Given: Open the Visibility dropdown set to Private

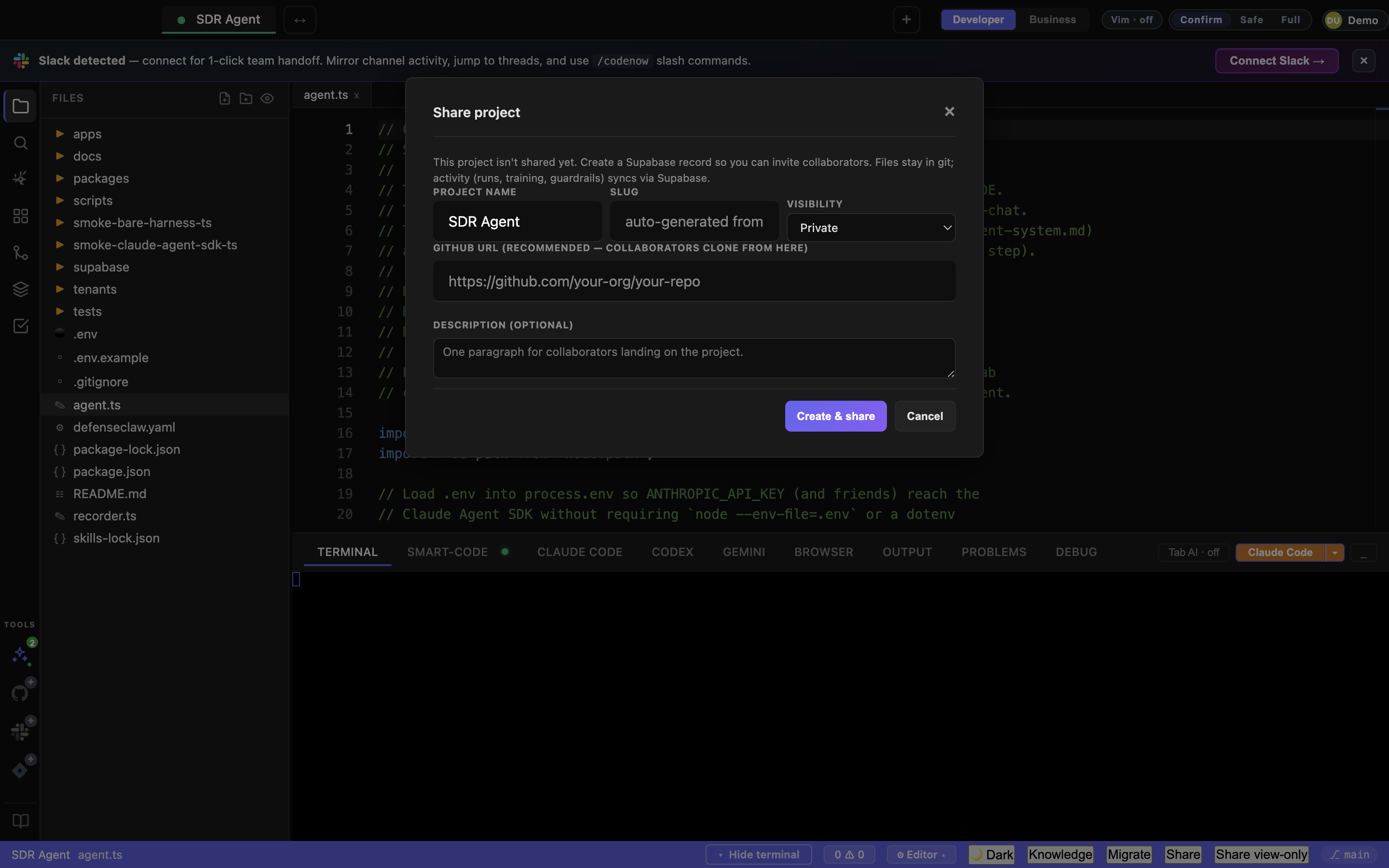Looking at the screenshot, I should 871,228.
